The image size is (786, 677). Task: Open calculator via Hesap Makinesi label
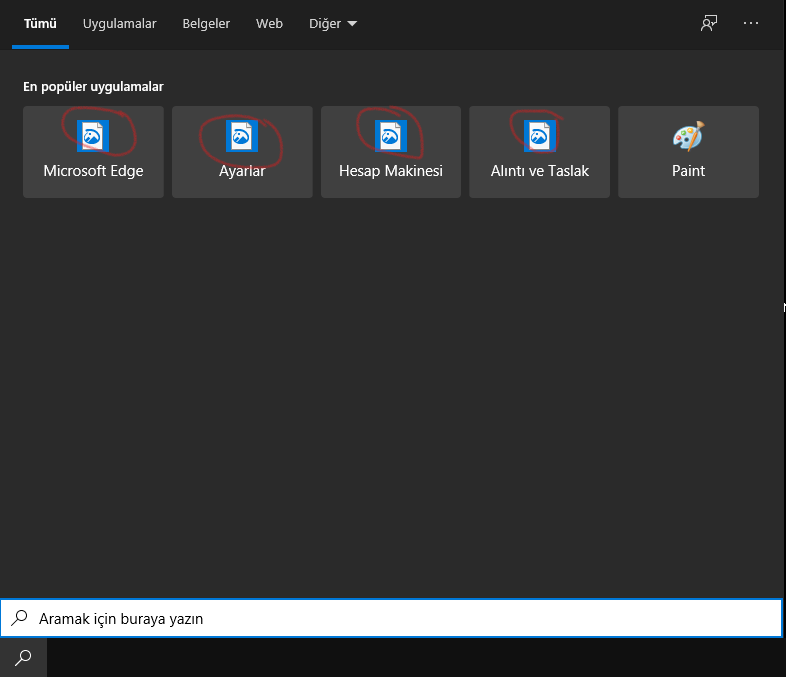click(x=390, y=171)
